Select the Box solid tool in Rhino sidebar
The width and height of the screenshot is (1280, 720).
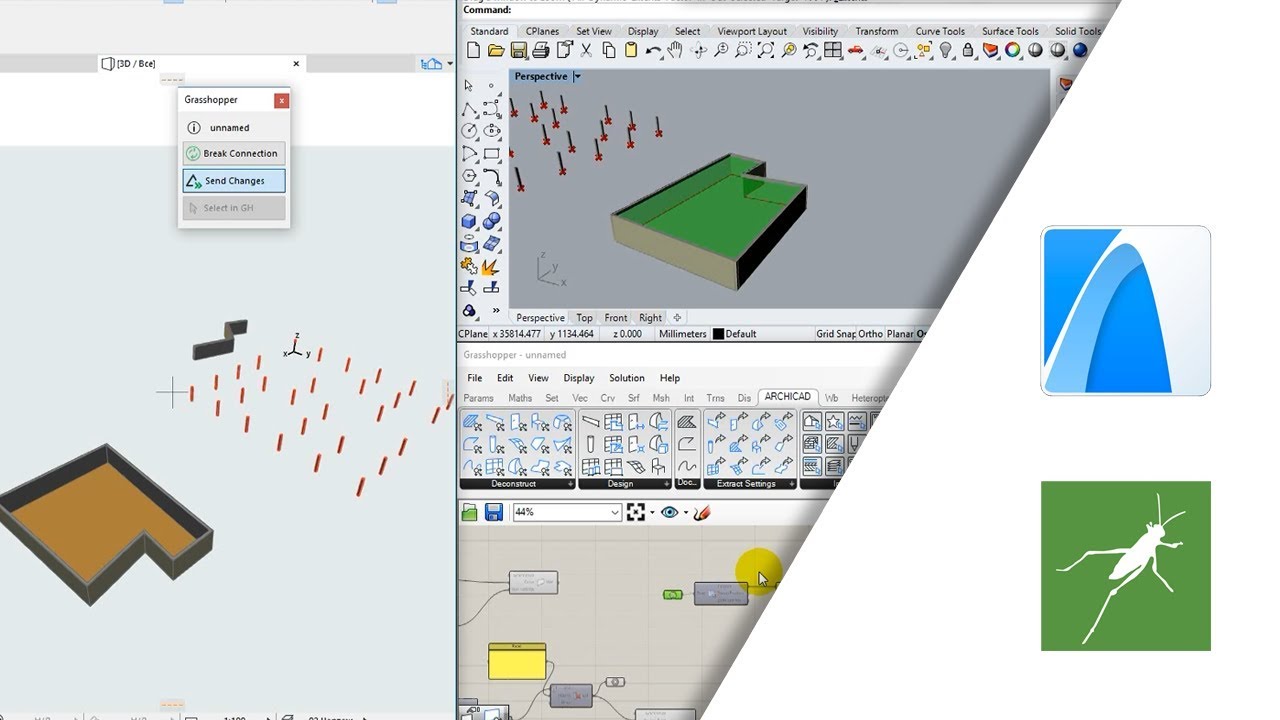tap(469, 221)
